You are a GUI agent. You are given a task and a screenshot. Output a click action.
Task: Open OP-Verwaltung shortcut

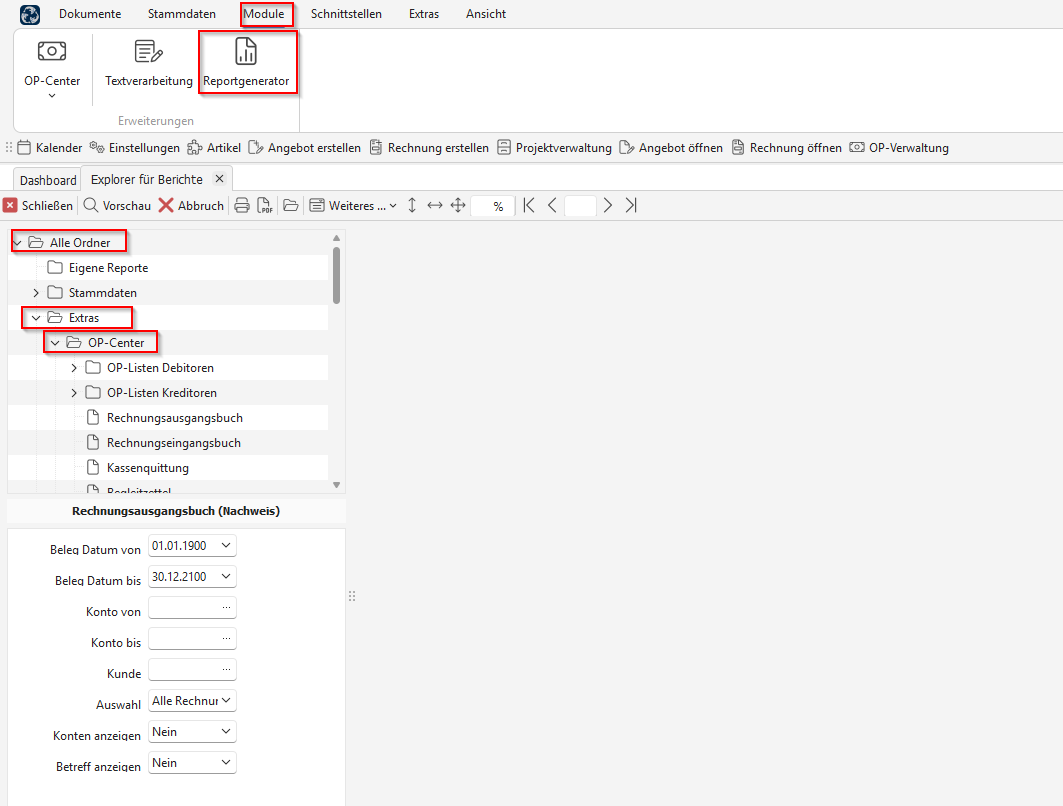(899, 148)
